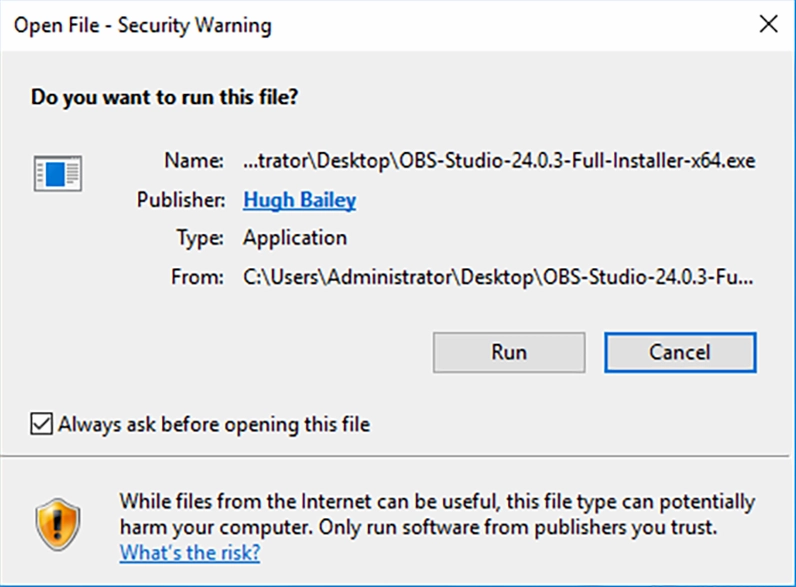796x587 pixels.
Task: Open the "What's the risk?" link
Action: [189, 552]
